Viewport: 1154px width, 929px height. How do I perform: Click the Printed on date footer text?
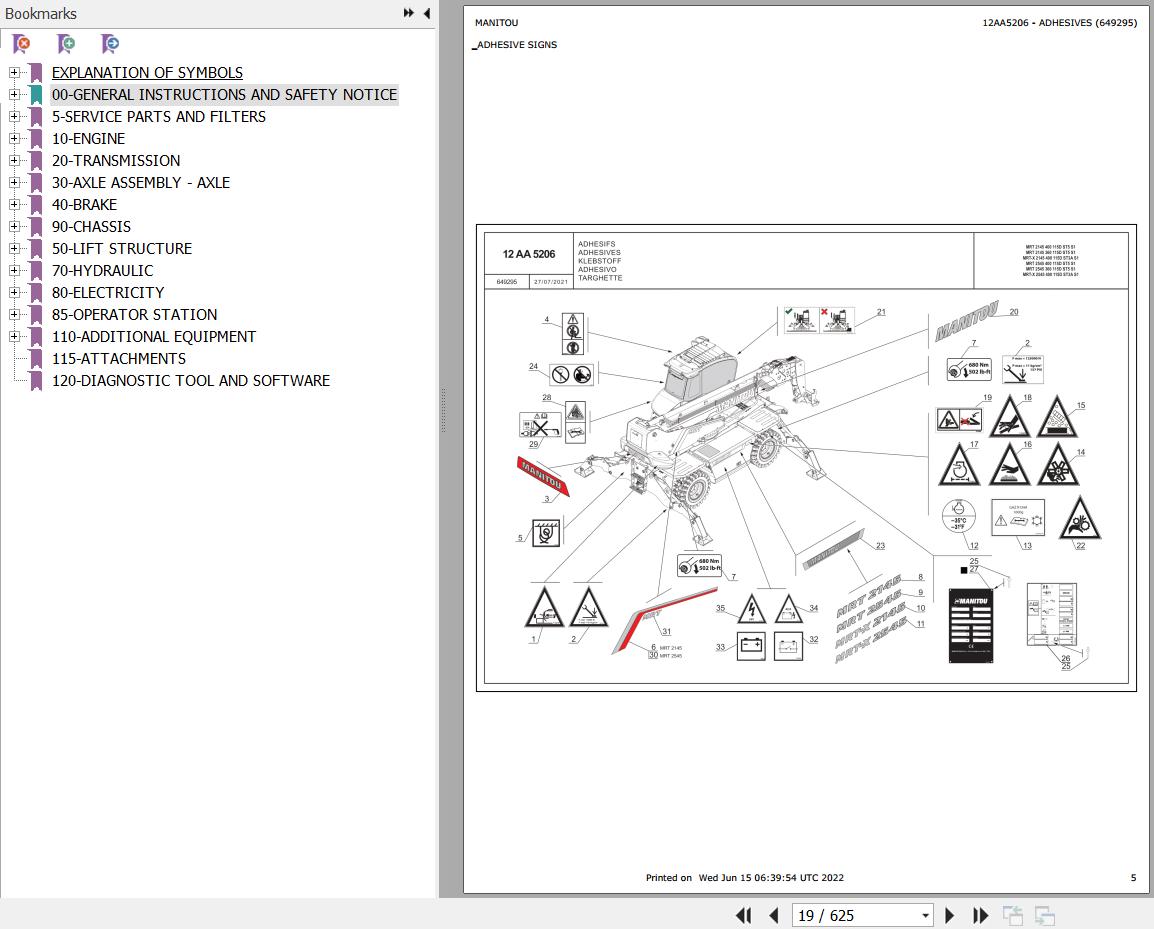(745, 877)
